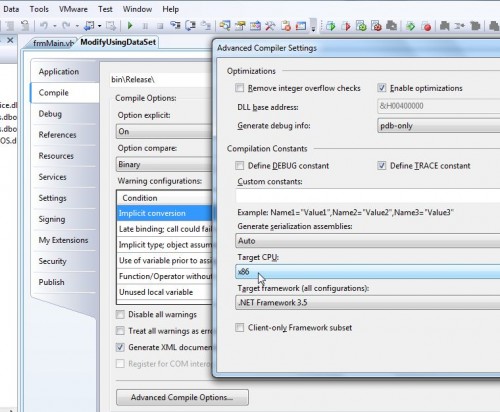Click the Stop Debugging square icon
Screen dimensions: 500x412
point(160,26)
